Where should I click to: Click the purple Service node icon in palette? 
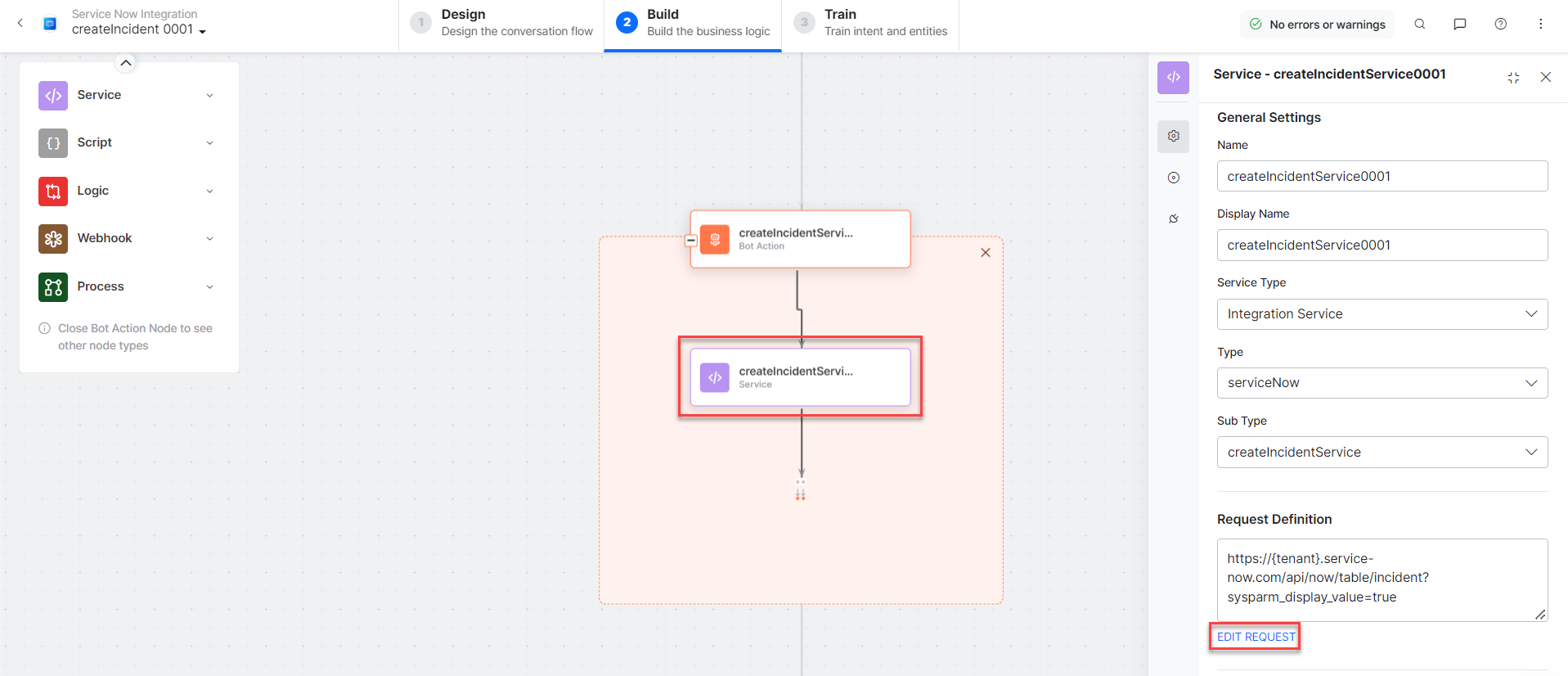[53, 96]
